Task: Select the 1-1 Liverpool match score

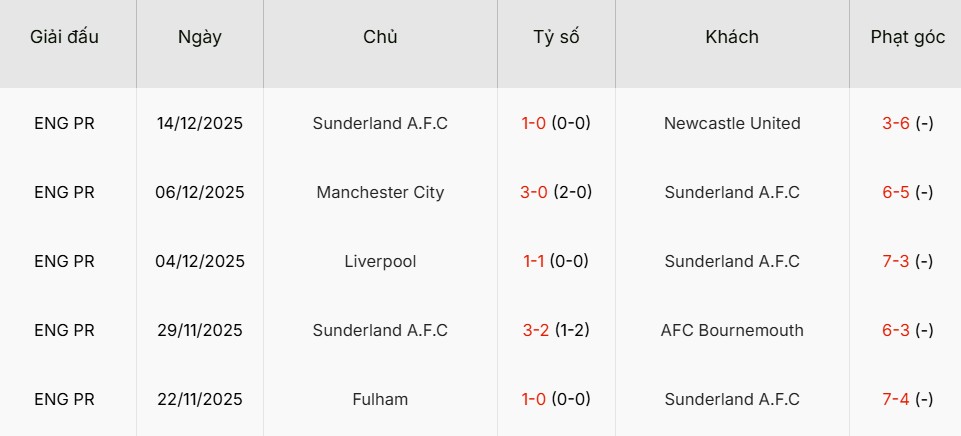Action: tap(535, 262)
